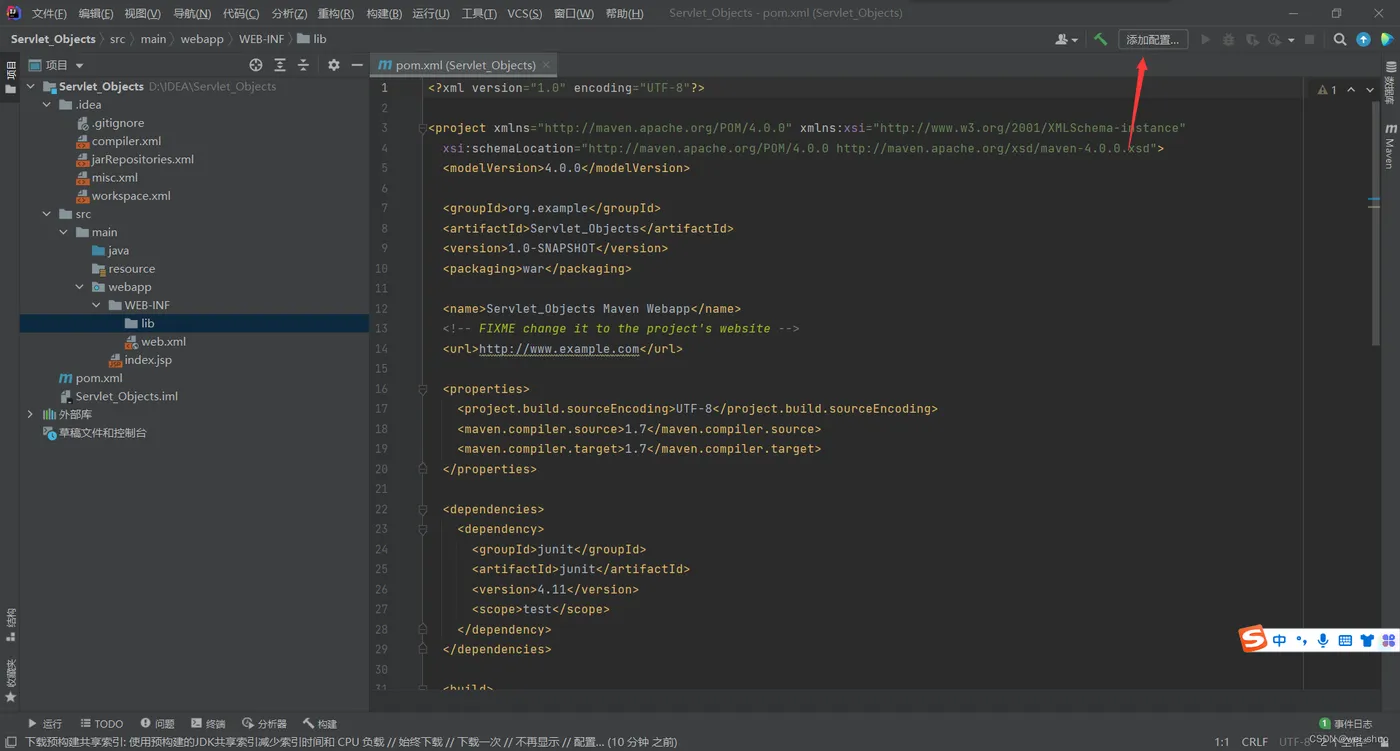Click the Profiler run icon

coord(1274,39)
